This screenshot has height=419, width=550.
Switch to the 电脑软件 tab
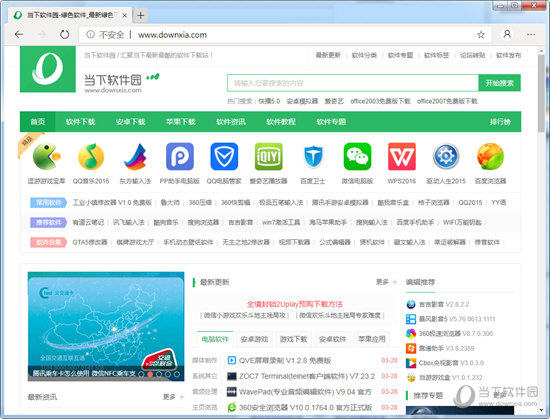tap(215, 339)
